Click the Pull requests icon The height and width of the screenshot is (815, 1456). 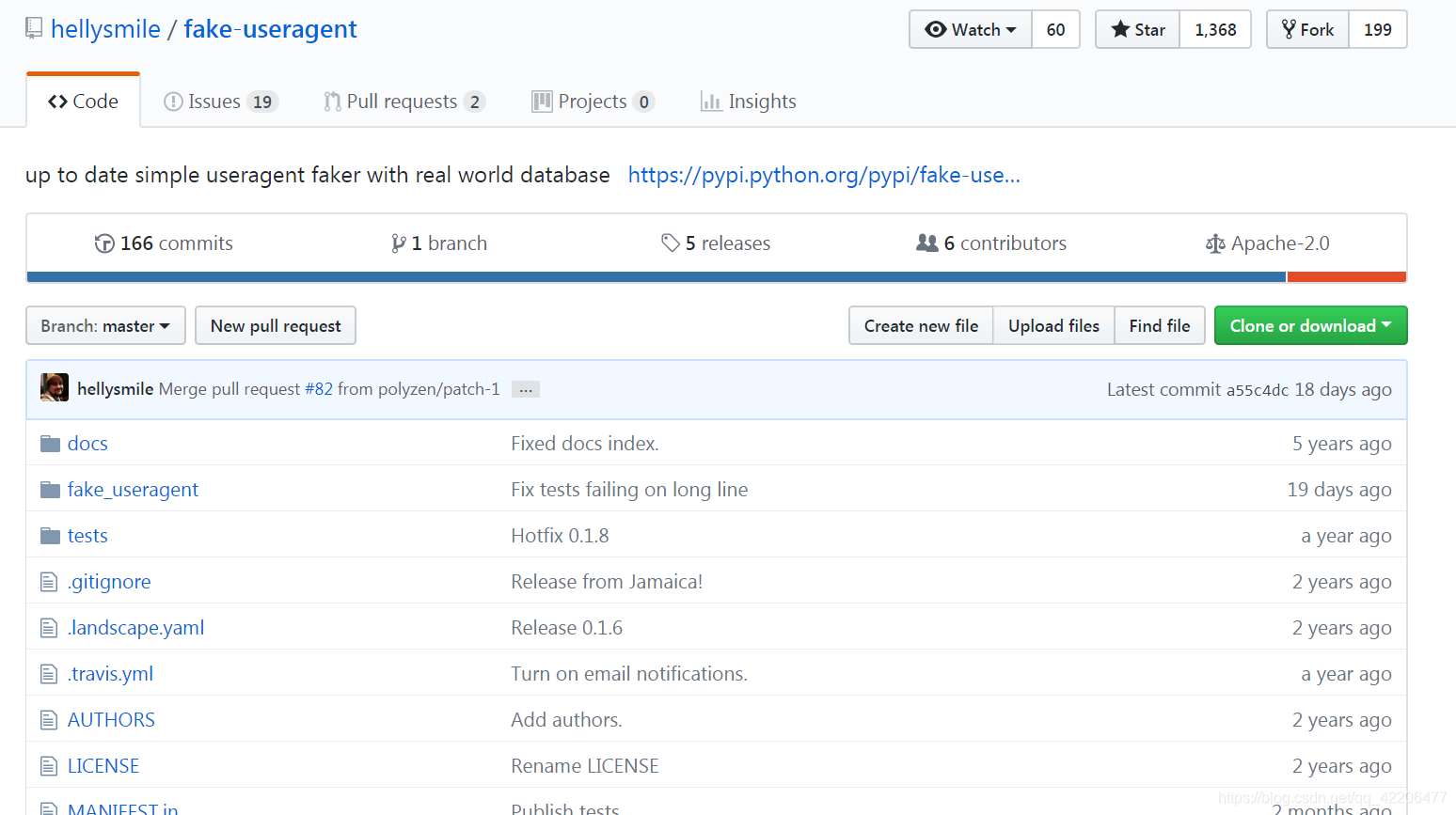pos(332,102)
